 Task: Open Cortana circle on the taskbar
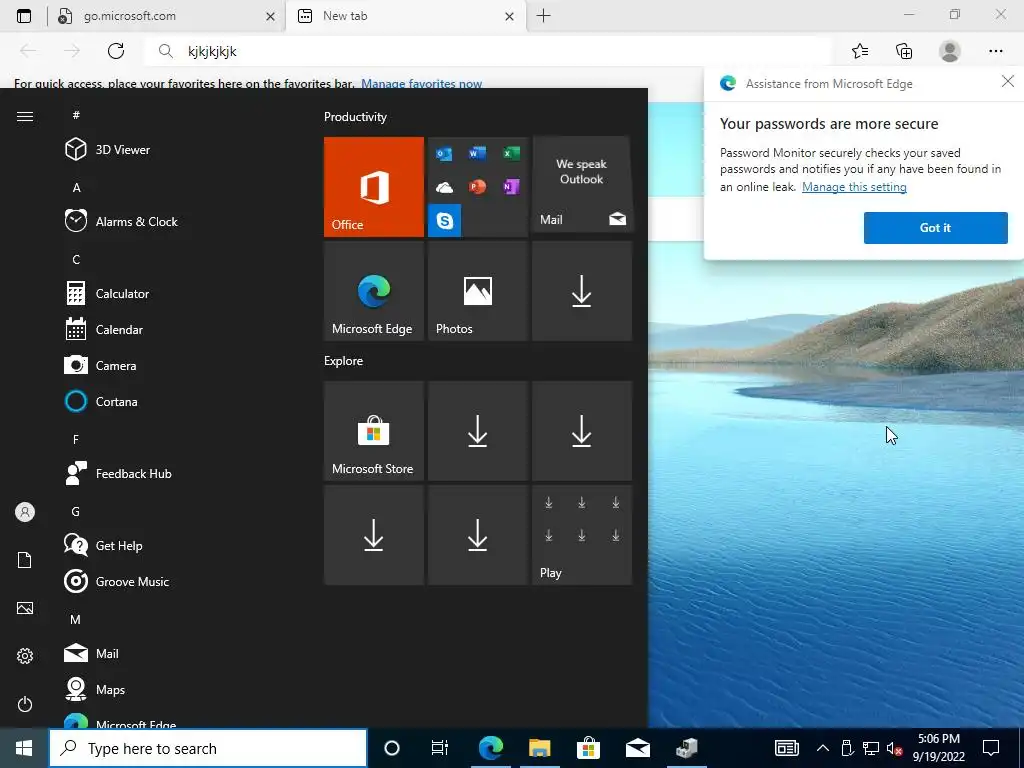click(x=392, y=748)
